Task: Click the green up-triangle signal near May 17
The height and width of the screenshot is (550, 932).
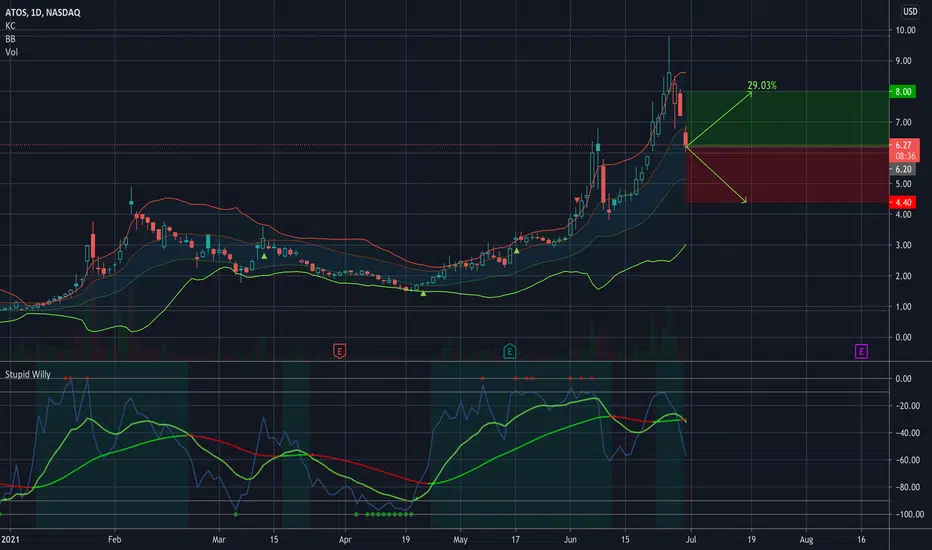Action: point(517,251)
